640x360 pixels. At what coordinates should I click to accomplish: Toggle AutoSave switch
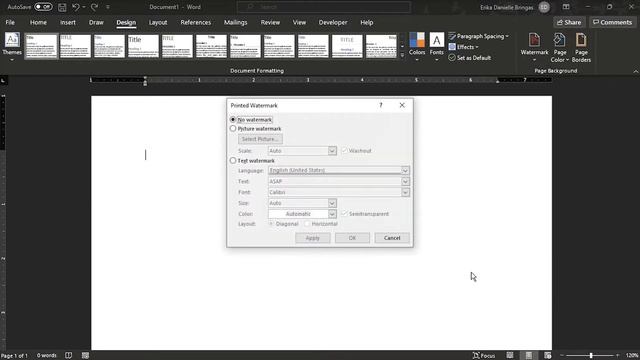(43, 7)
